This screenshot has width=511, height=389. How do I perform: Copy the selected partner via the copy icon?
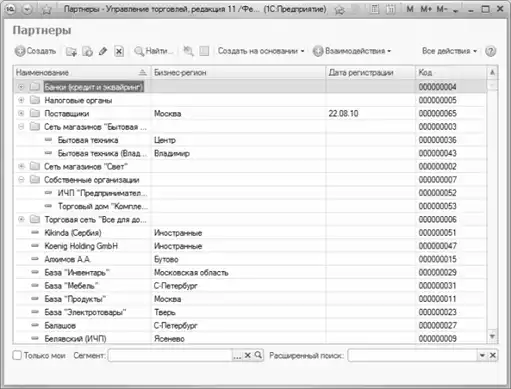pos(87,51)
